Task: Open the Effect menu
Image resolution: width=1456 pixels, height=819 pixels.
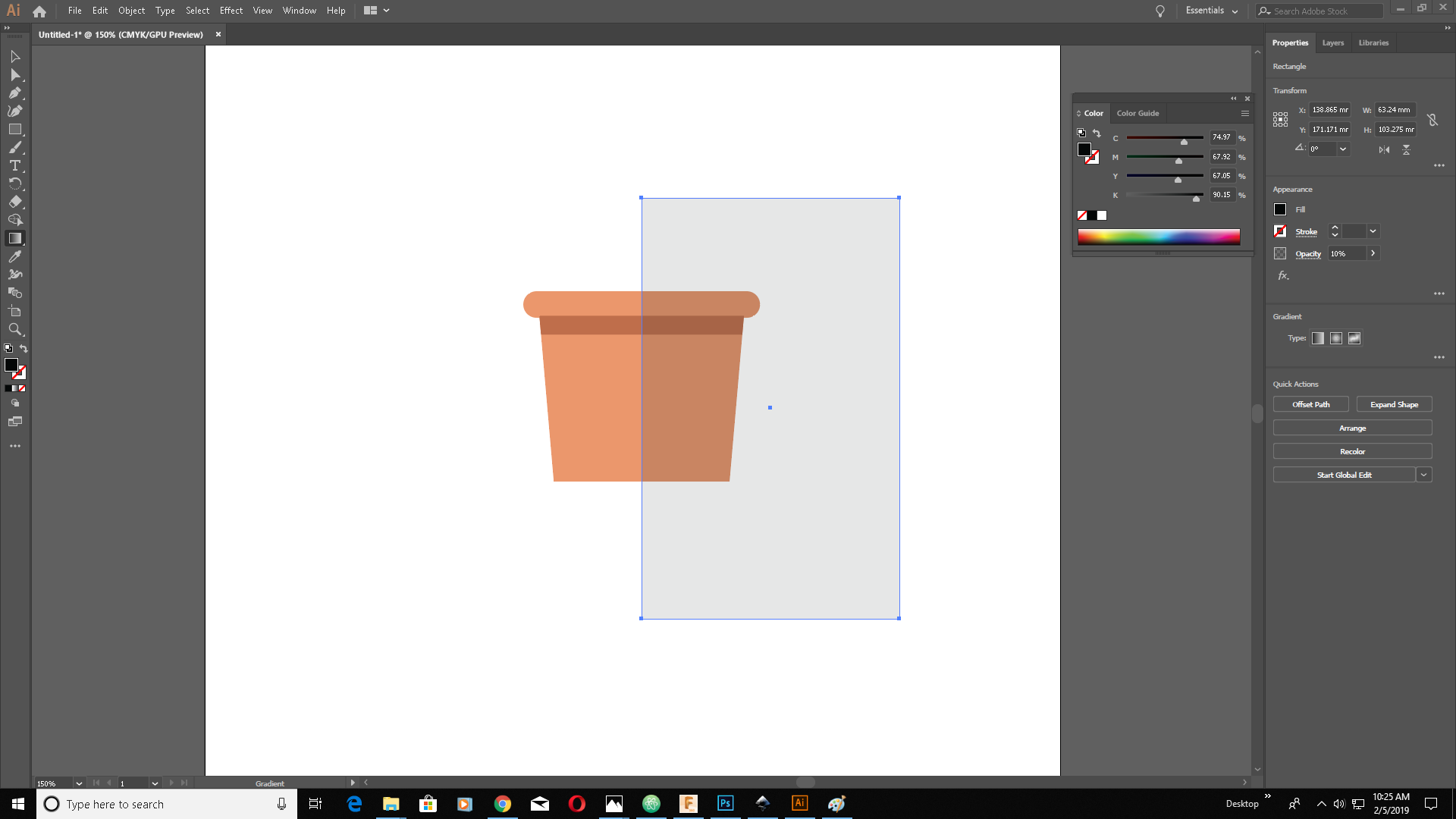Action: [x=231, y=11]
